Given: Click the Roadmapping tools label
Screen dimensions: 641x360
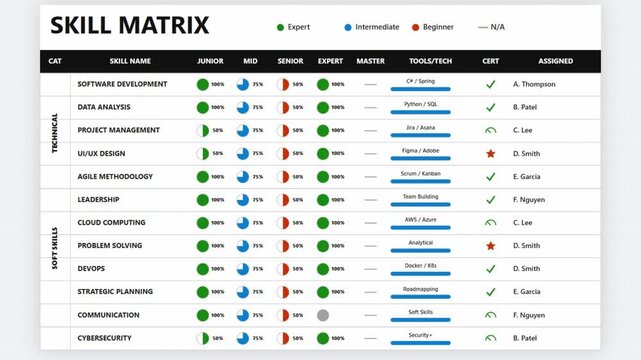Looking at the screenshot, I should pyautogui.click(x=420, y=289).
